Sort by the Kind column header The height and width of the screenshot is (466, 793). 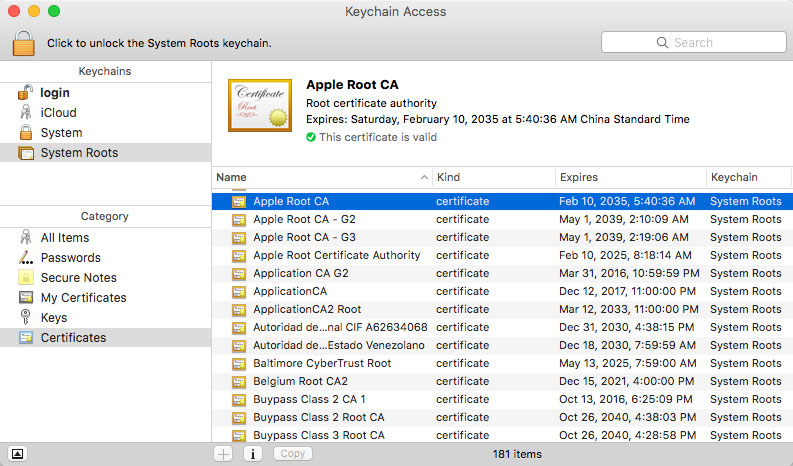tap(494, 177)
